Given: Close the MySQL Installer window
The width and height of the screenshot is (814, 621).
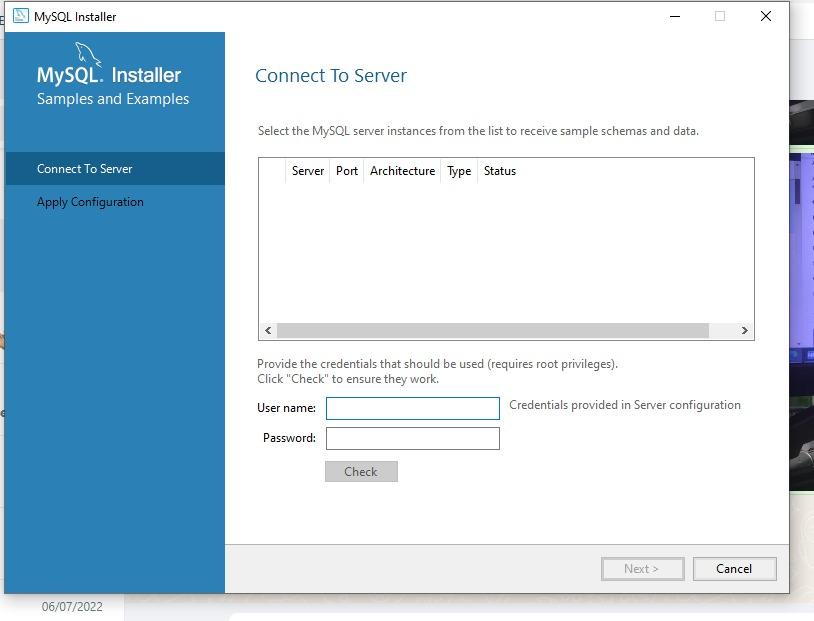Looking at the screenshot, I should [766, 16].
